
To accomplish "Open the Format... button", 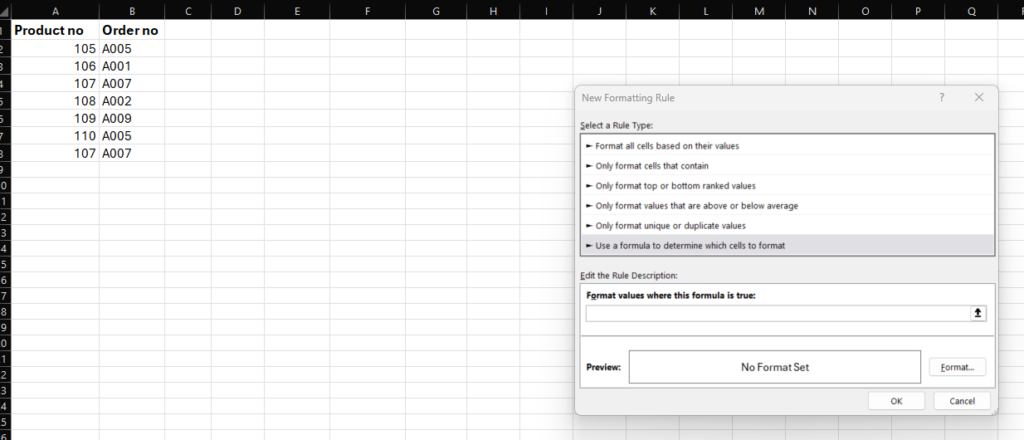I will [957, 368].
